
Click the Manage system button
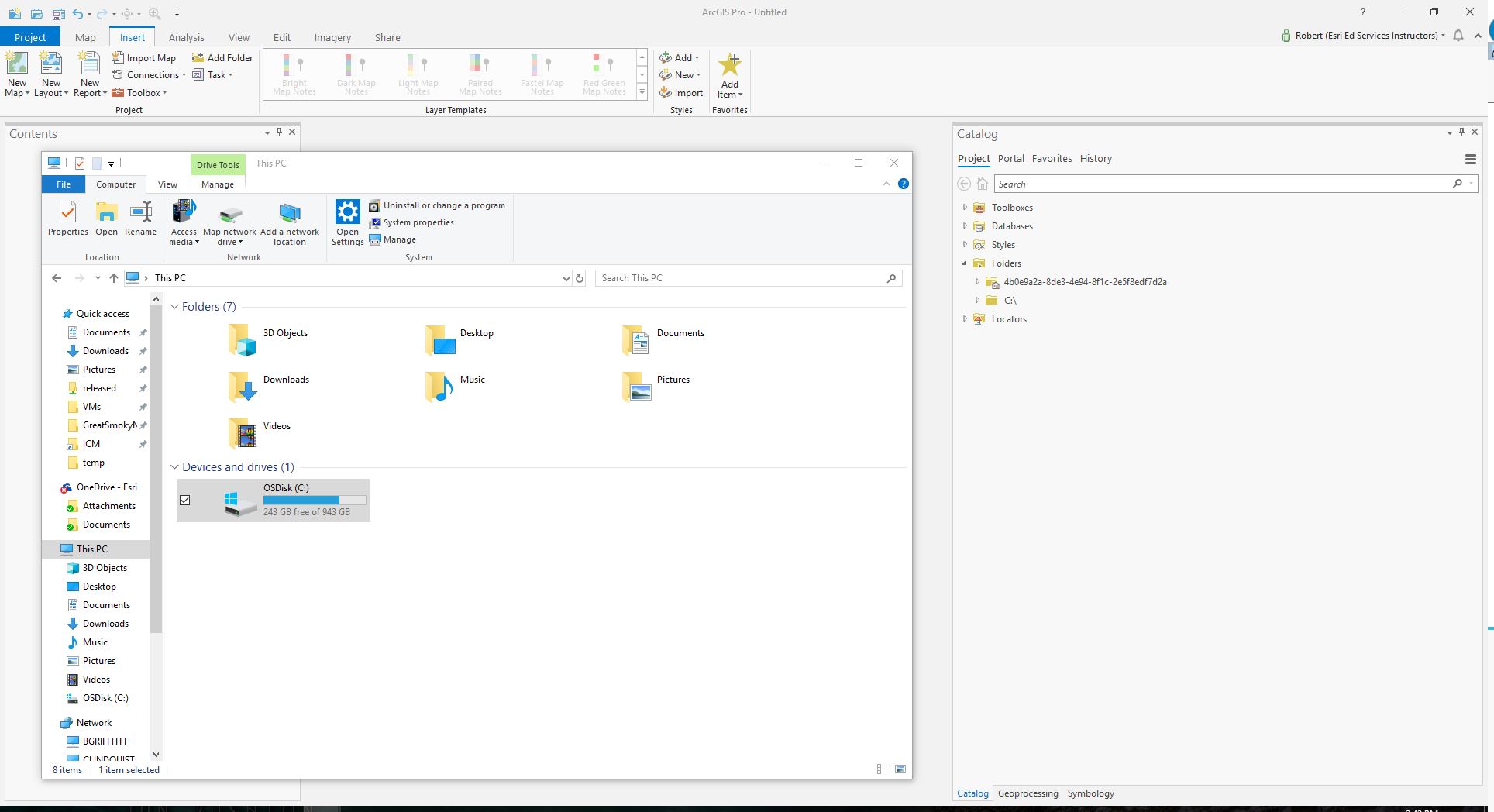click(393, 239)
